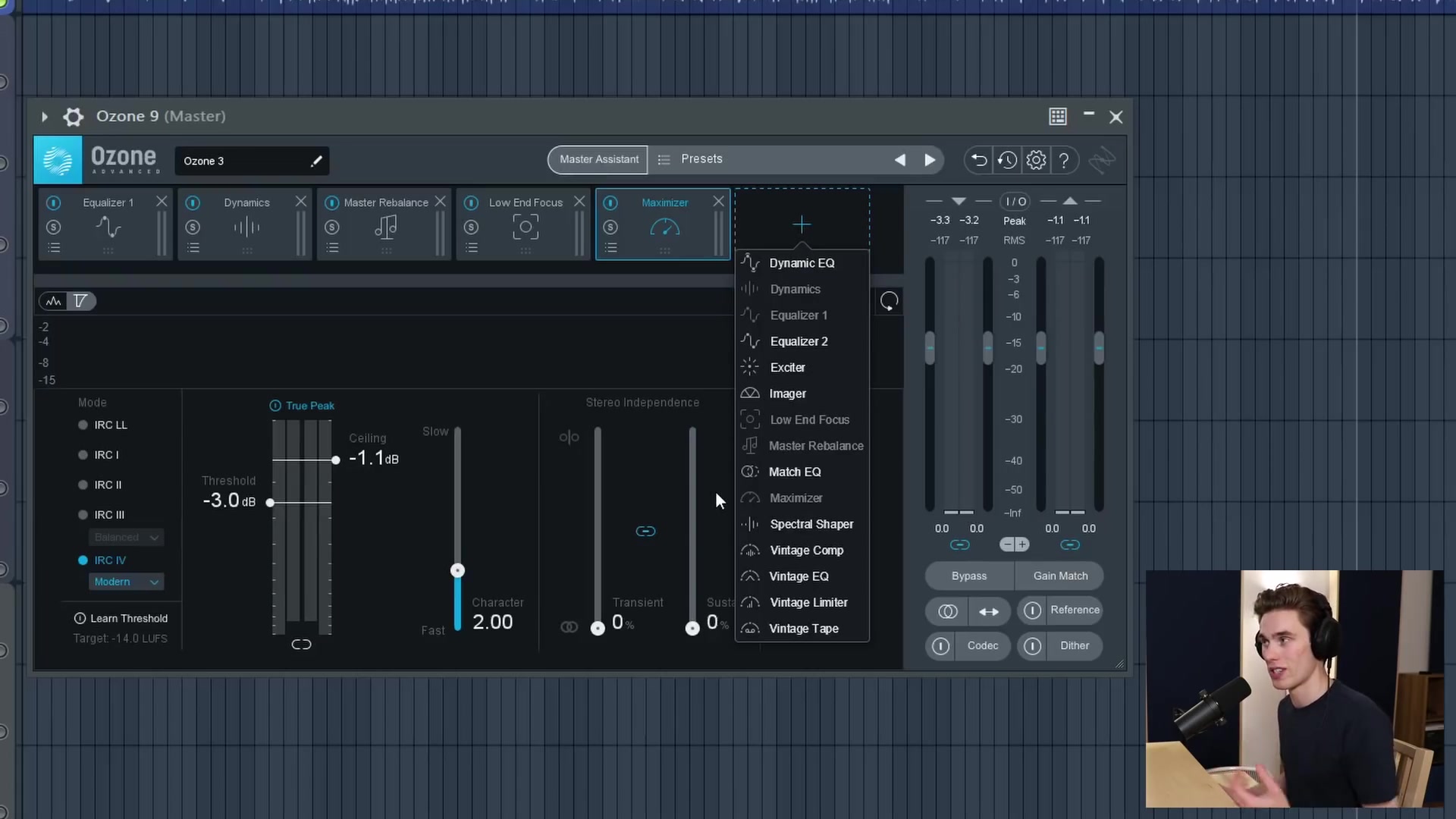
Task: Open the Modern style dropdown
Action: click(127, 582)
